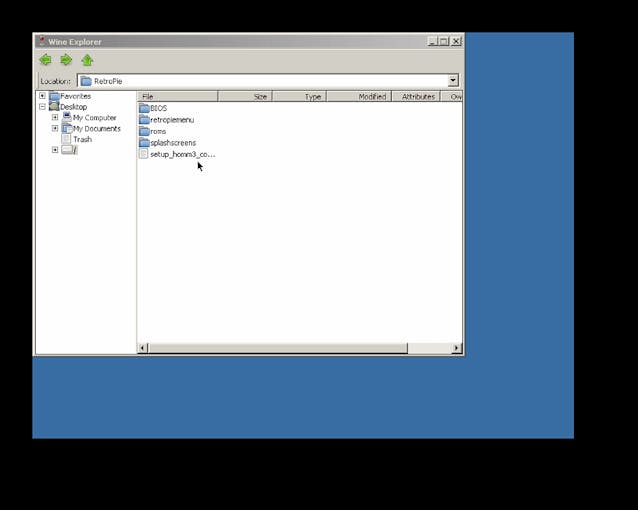Click horizontal scrollbar right arrow

click(x=457, y=348)
